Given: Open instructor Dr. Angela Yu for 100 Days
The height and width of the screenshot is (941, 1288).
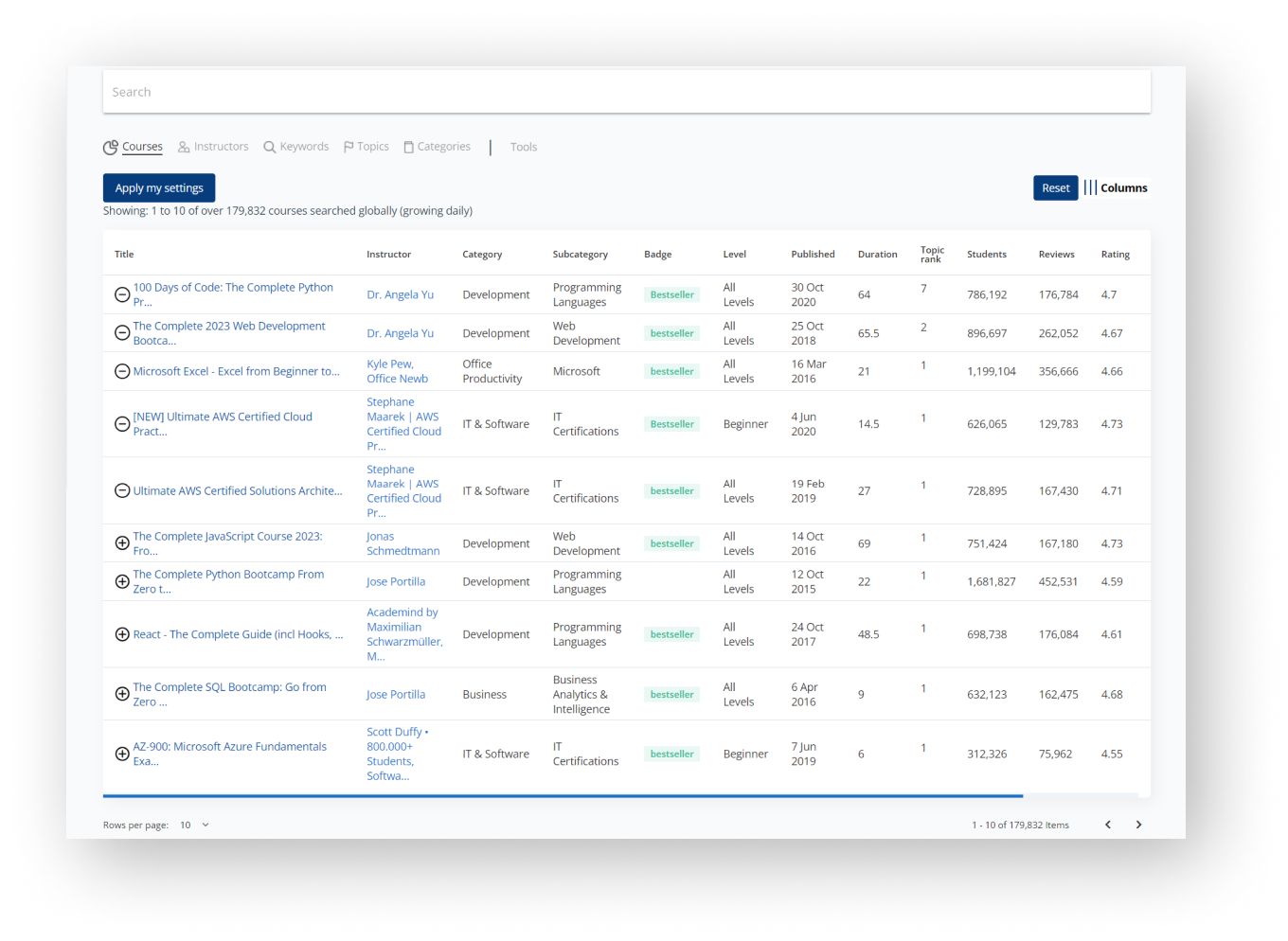Looking at the screenshot, I should click(x=400, y=294).
